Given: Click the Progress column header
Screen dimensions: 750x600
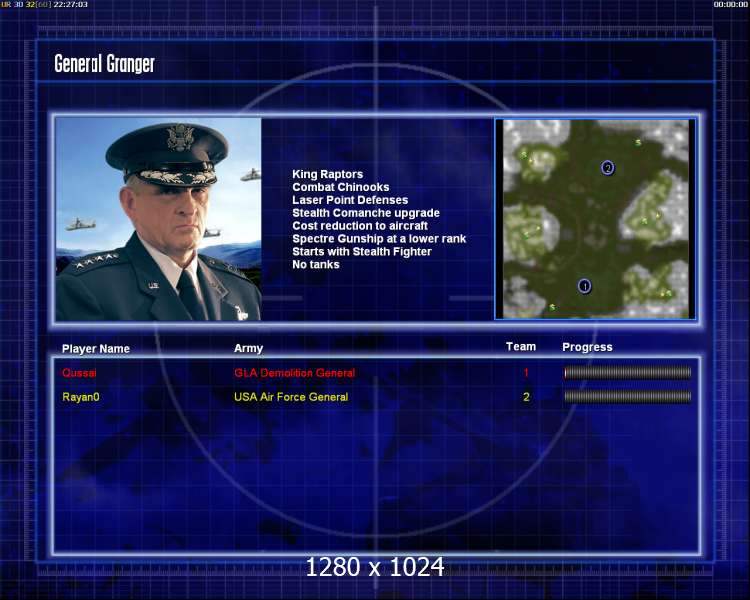Looking at the screenshot, I should pyautogui.click(x=587, y=347).
